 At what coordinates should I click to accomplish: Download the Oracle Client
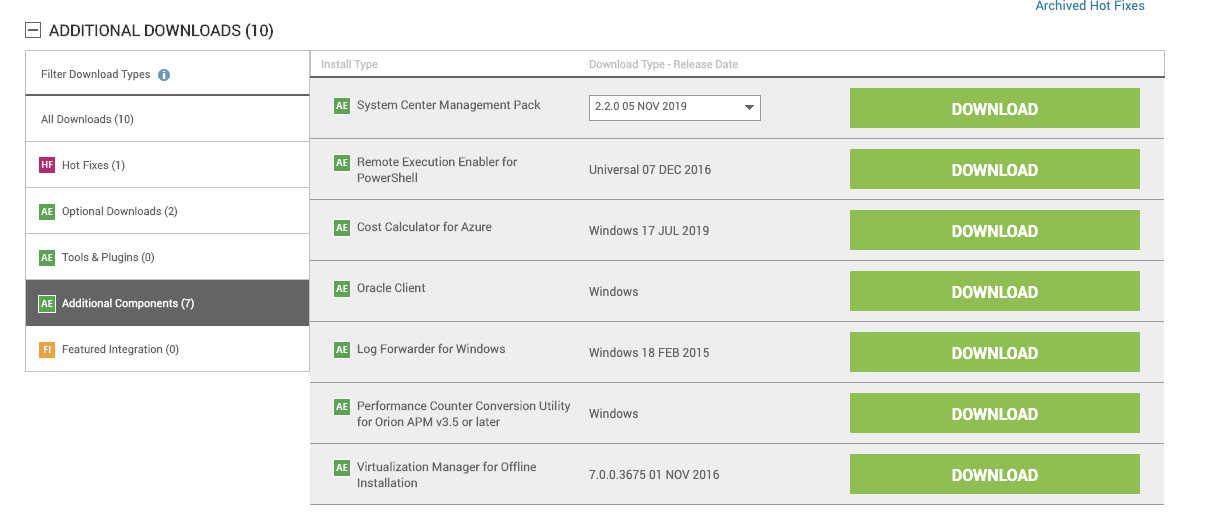994,292
